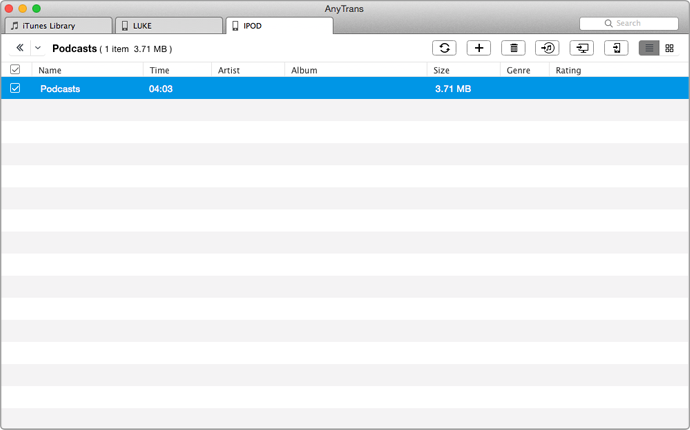
Task: Sort by the Name column header
Action: point(50,70)
